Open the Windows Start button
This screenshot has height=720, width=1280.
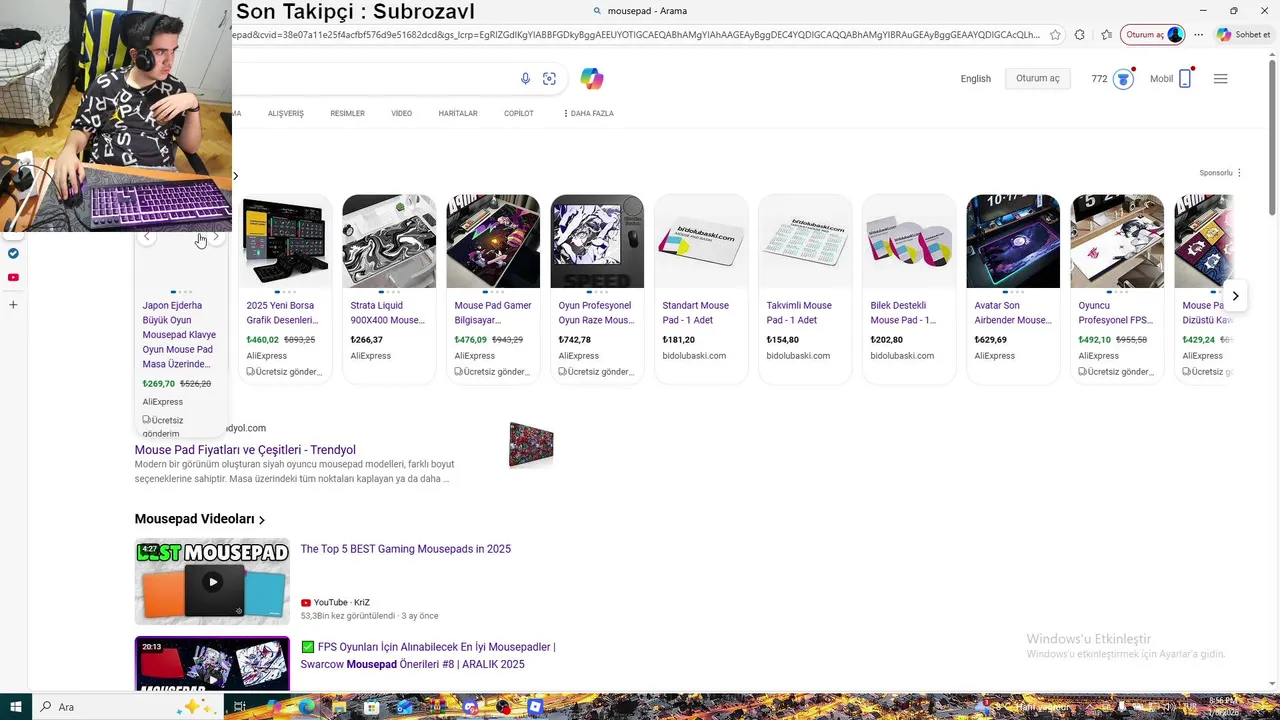[15, 707]
